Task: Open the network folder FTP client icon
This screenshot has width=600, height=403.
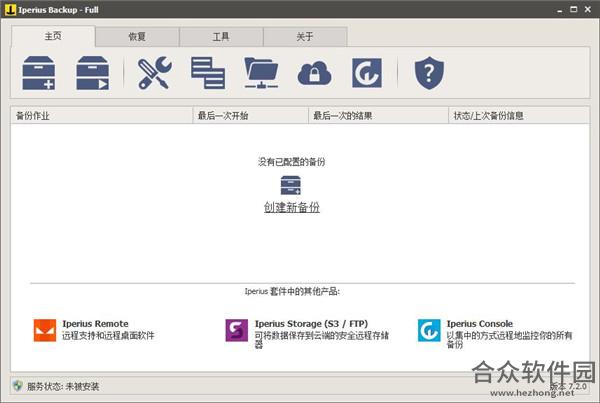Action: tap(261, 73)
